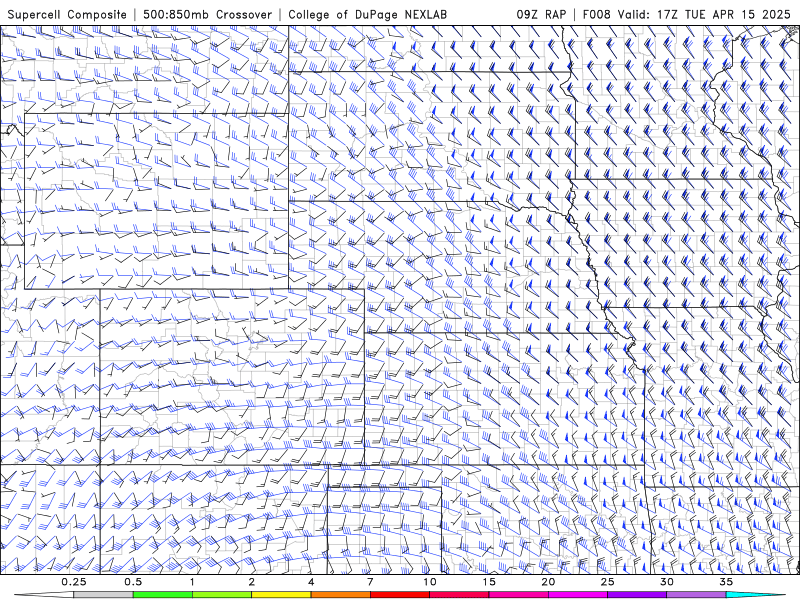Click the "35" color bar label
Screen dimensions: 800x600
click(727, 582)
